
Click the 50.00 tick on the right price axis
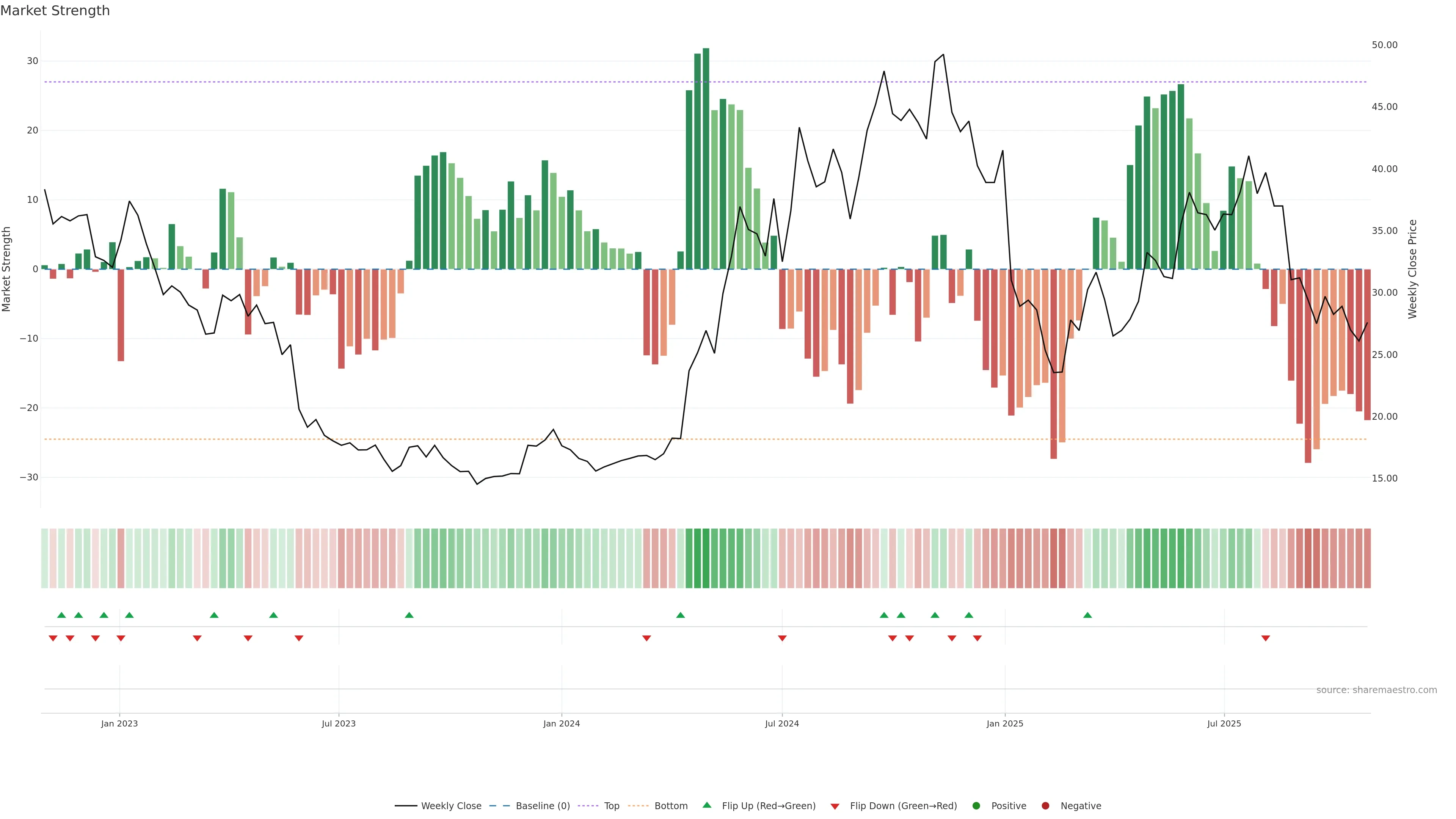(1384, 45)
